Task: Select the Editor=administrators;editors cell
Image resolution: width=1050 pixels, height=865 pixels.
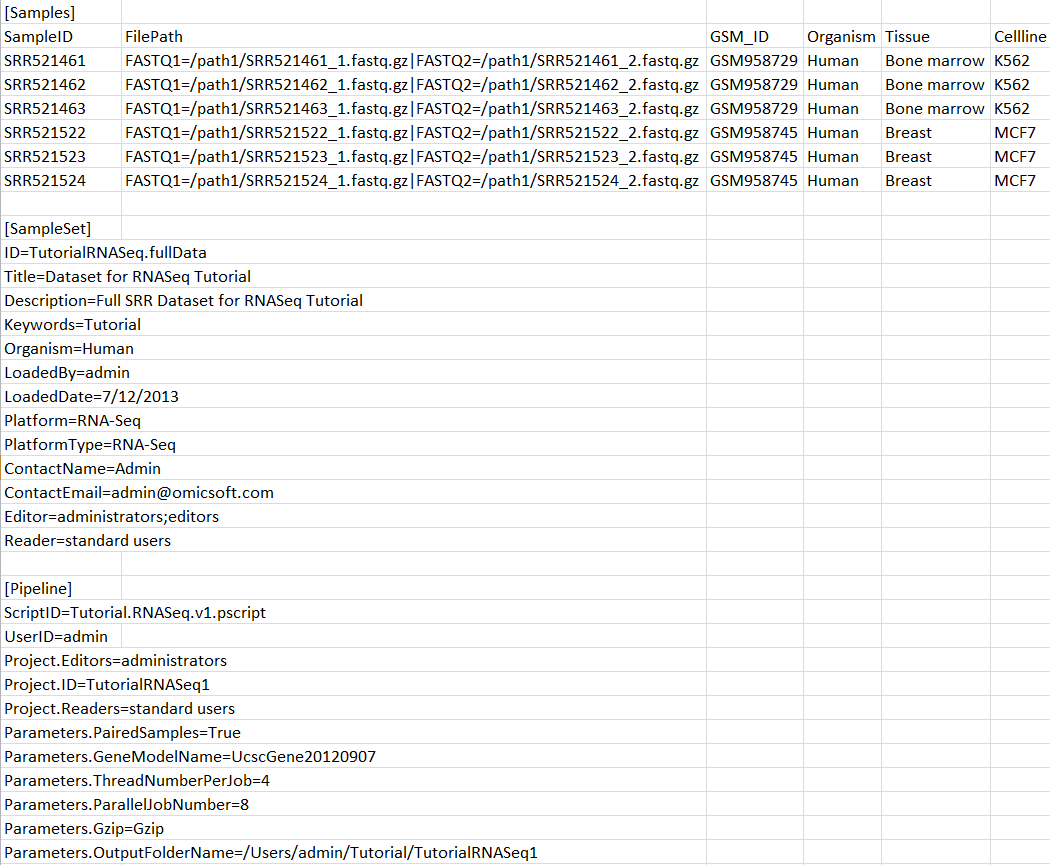Action: [x=111, y=517]
